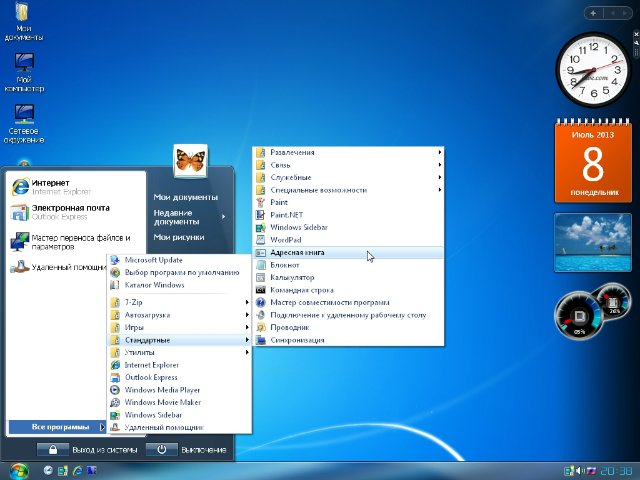This screenshot has width=640, height=480.
Task: Select Адресная книга menu entry
Action: pyautogui.click(x=297, y=253)
